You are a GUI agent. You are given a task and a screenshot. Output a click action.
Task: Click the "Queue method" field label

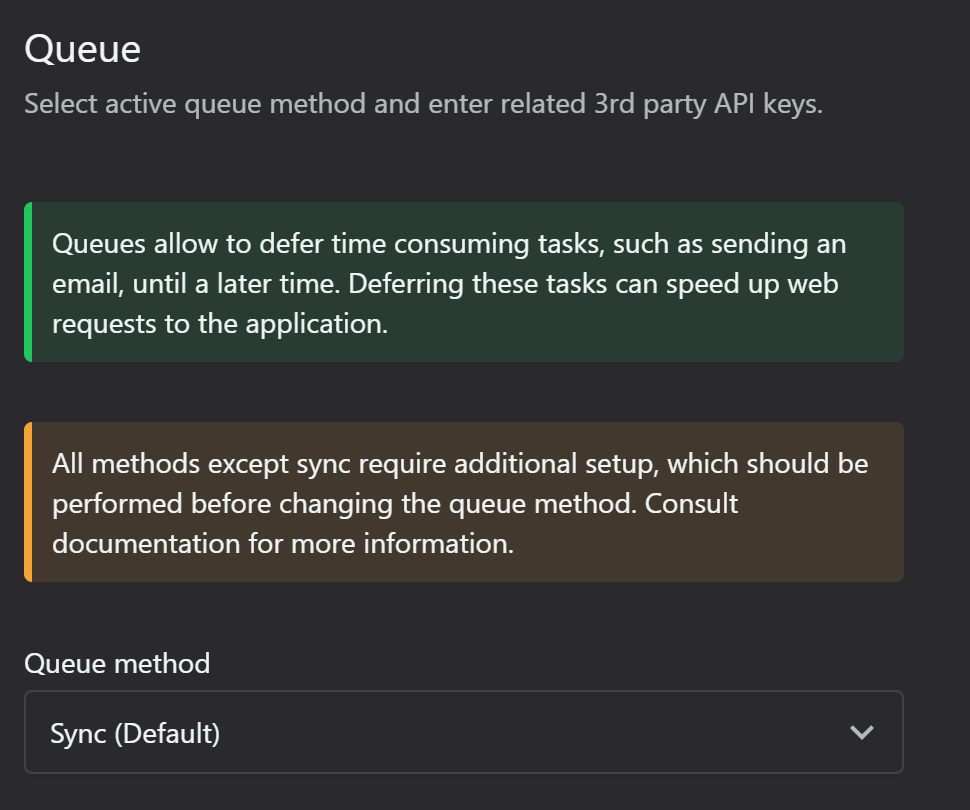pos(117,664)
